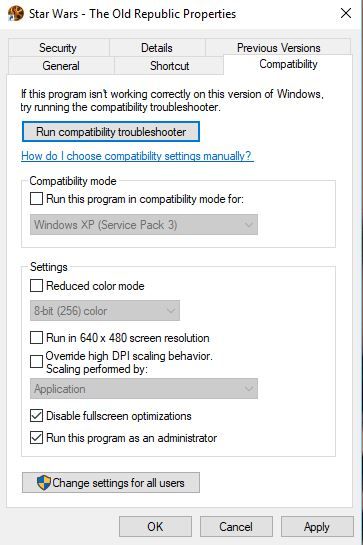
Task: Open the Windows XP (Service Pack 3) dropdown
Action: 144,225
